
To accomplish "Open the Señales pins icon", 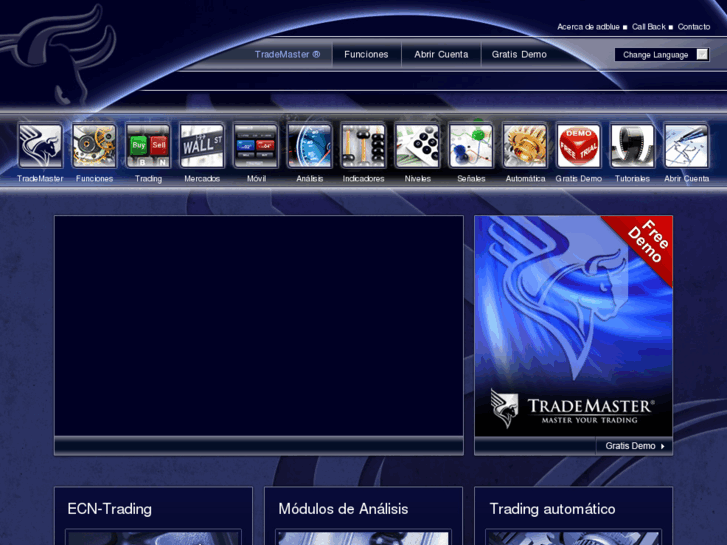I will 471,146.
